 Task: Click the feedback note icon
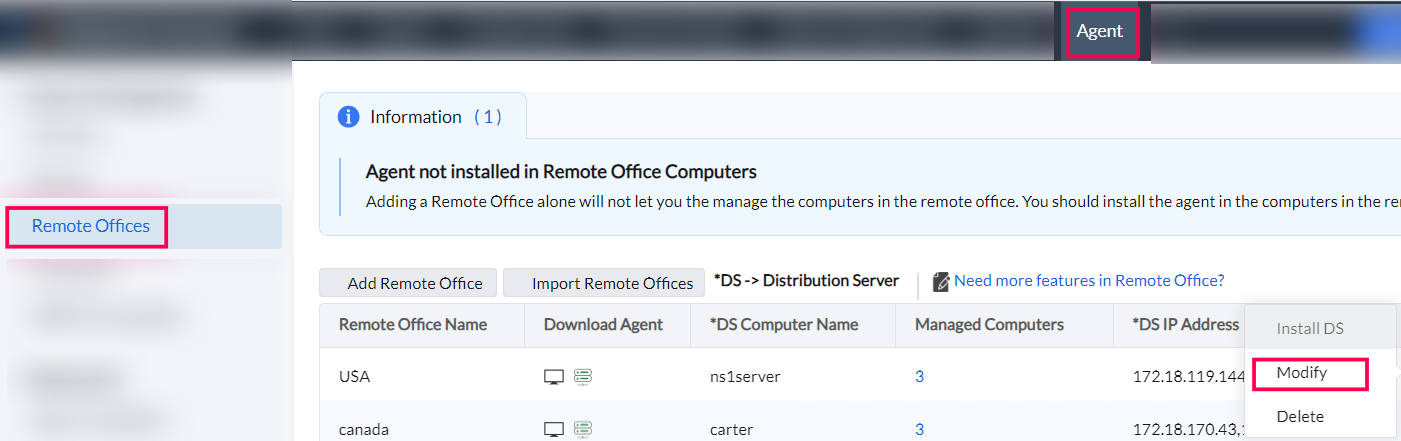pos(940,282)
